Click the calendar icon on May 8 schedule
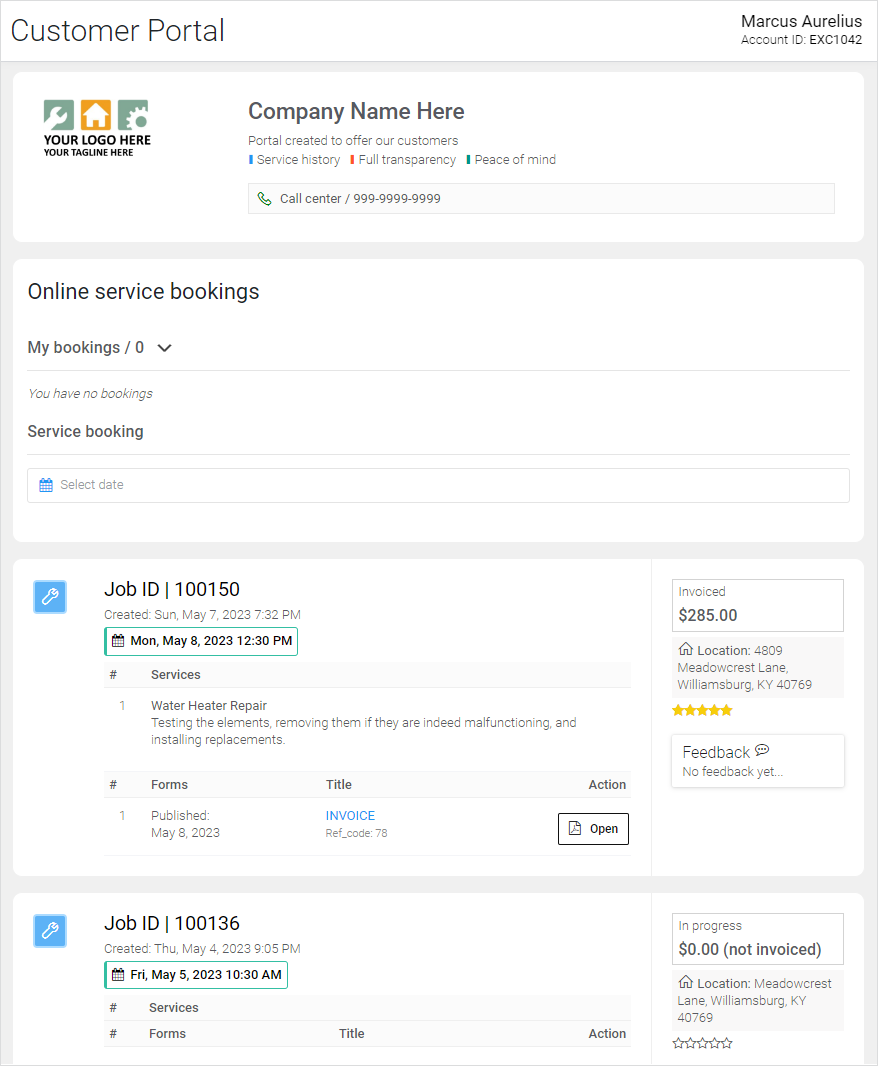Screen dimensions: 878x1066 118,641
